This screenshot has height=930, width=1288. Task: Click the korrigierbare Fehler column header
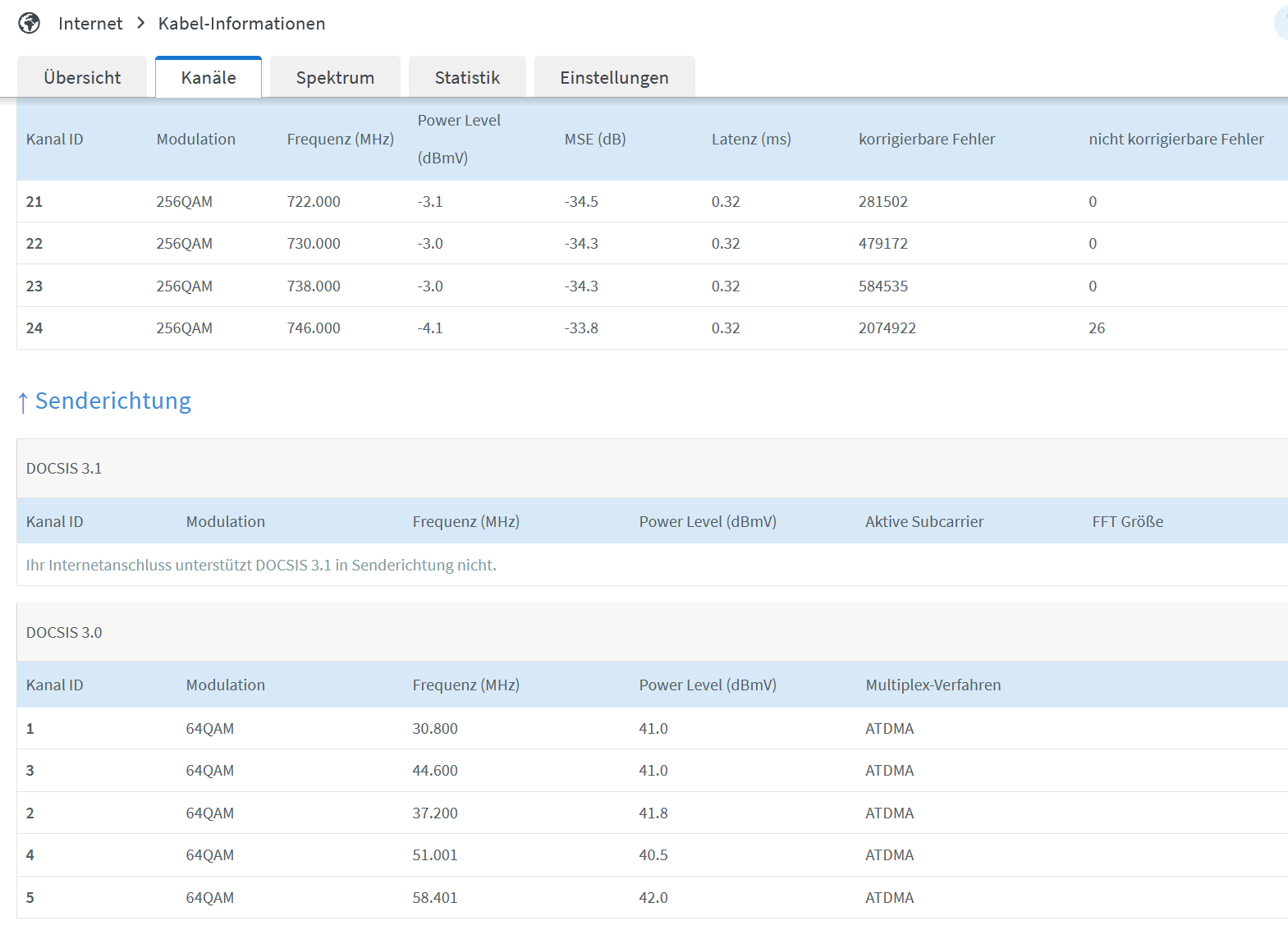pos(927,140)
